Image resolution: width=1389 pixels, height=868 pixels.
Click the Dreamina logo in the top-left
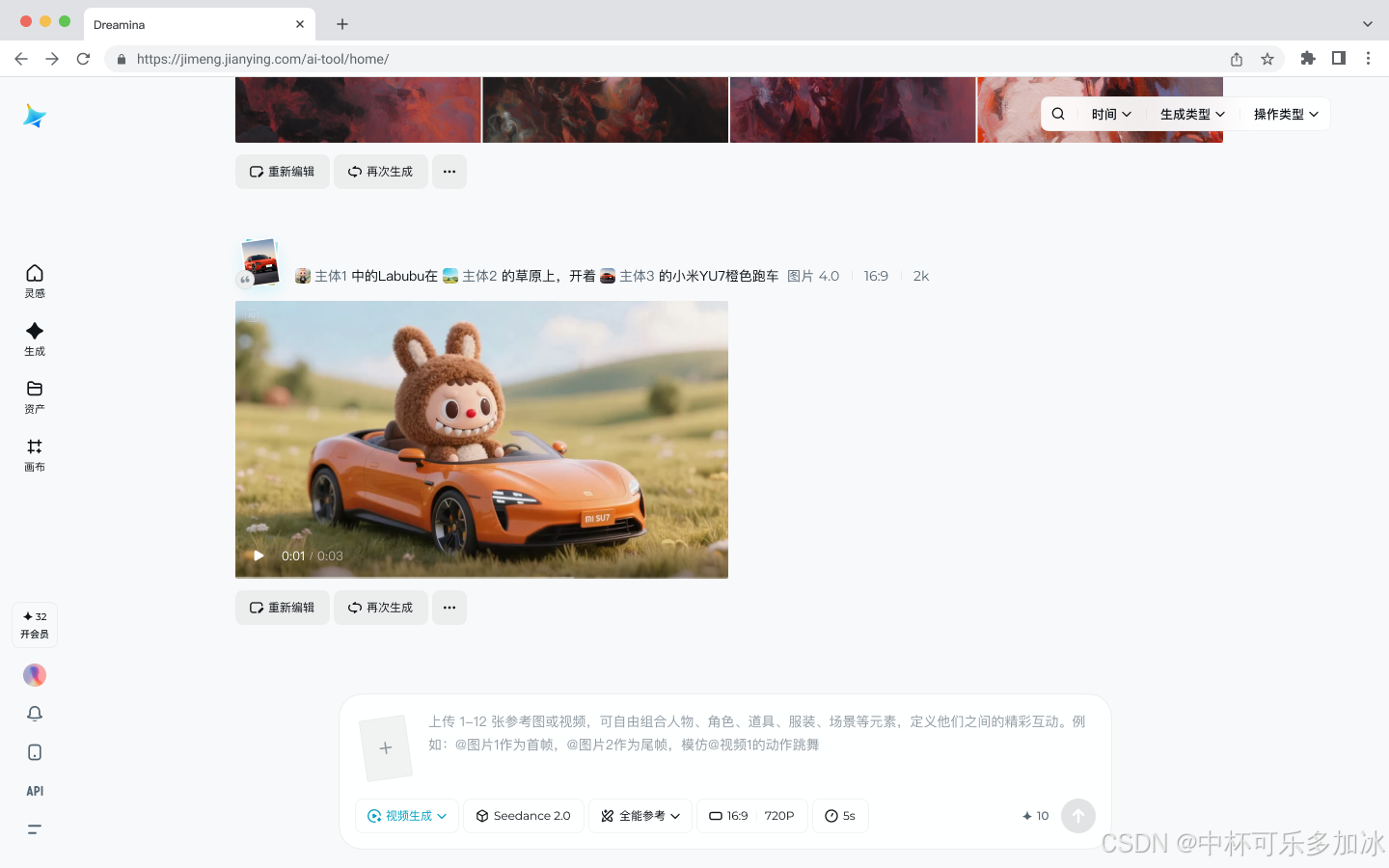[x=34, y=116]
